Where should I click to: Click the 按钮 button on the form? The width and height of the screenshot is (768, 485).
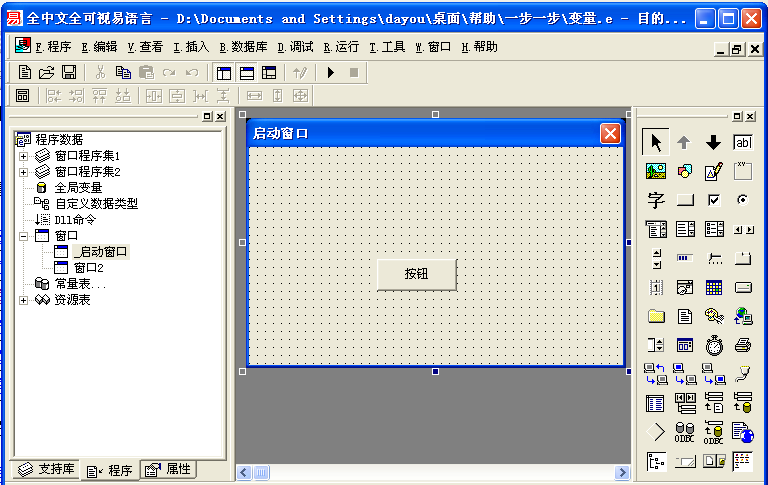click(416, 274)
